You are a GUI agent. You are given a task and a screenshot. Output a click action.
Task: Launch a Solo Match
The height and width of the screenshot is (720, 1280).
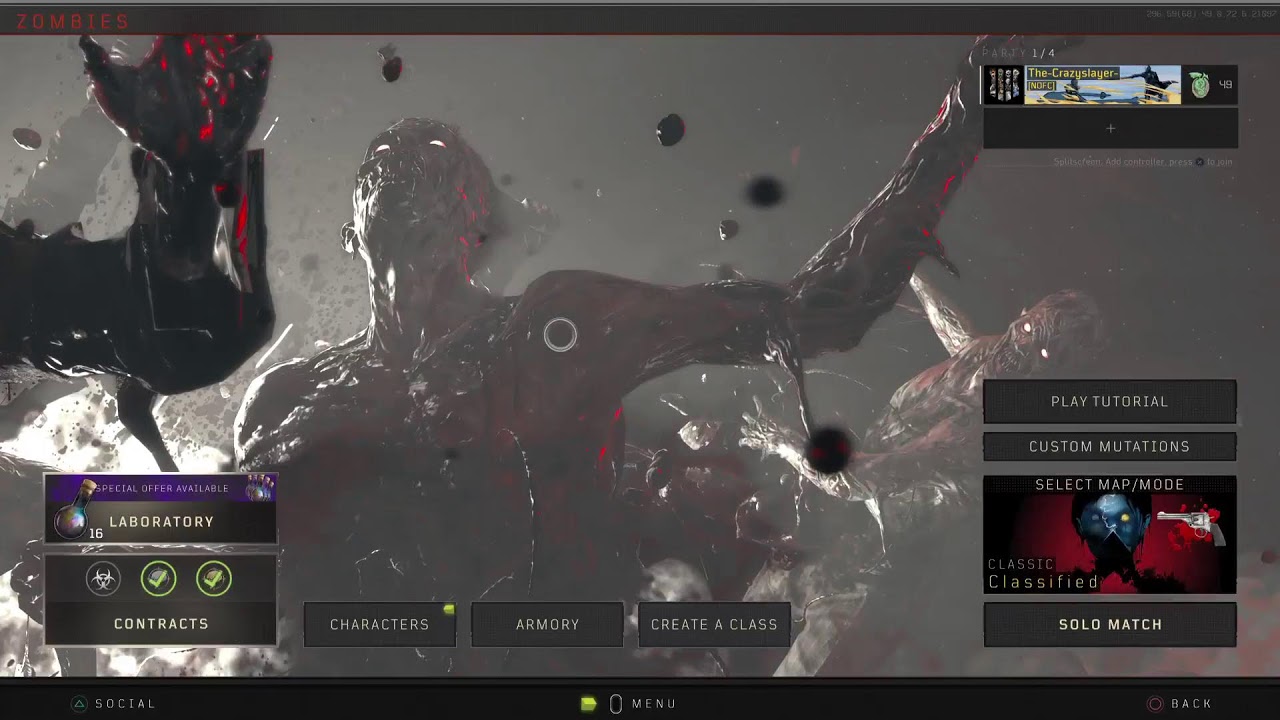point(1110,624)
